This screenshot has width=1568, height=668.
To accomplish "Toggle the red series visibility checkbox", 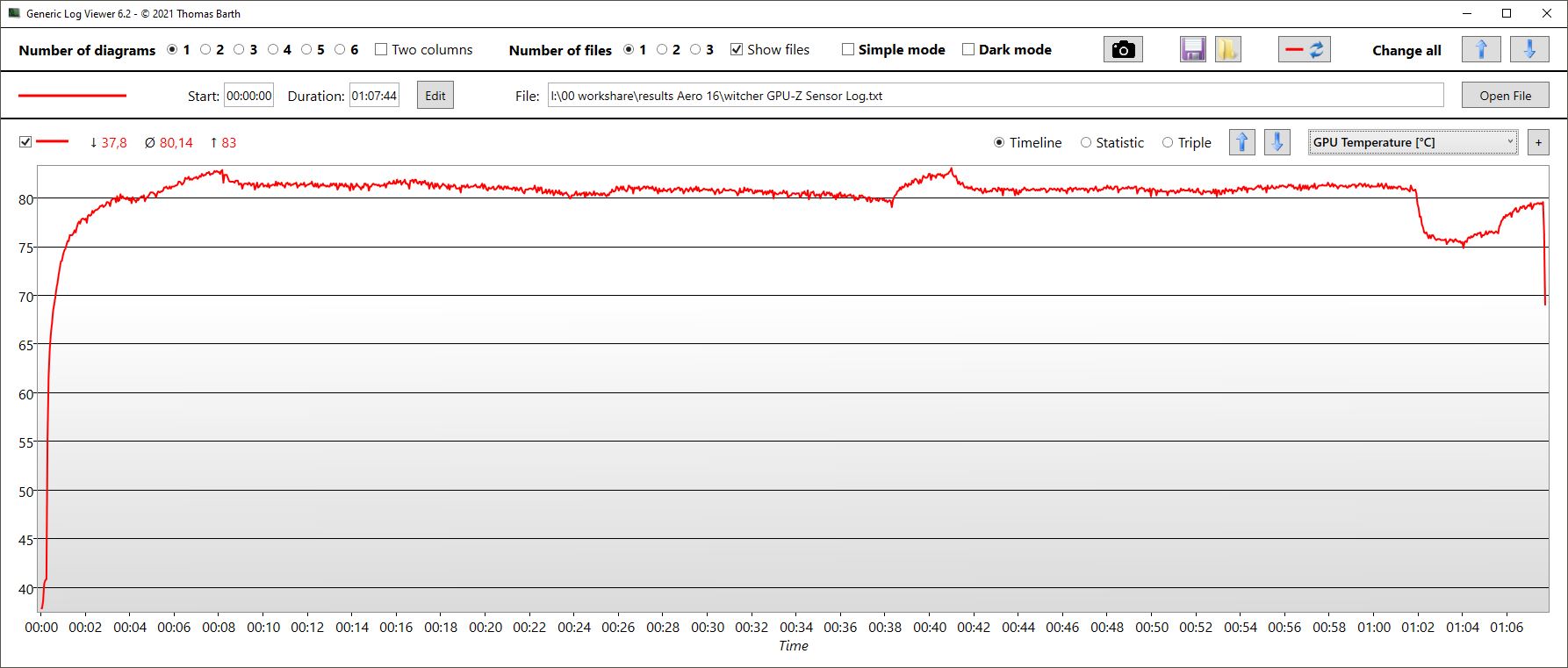I will 25,142.
